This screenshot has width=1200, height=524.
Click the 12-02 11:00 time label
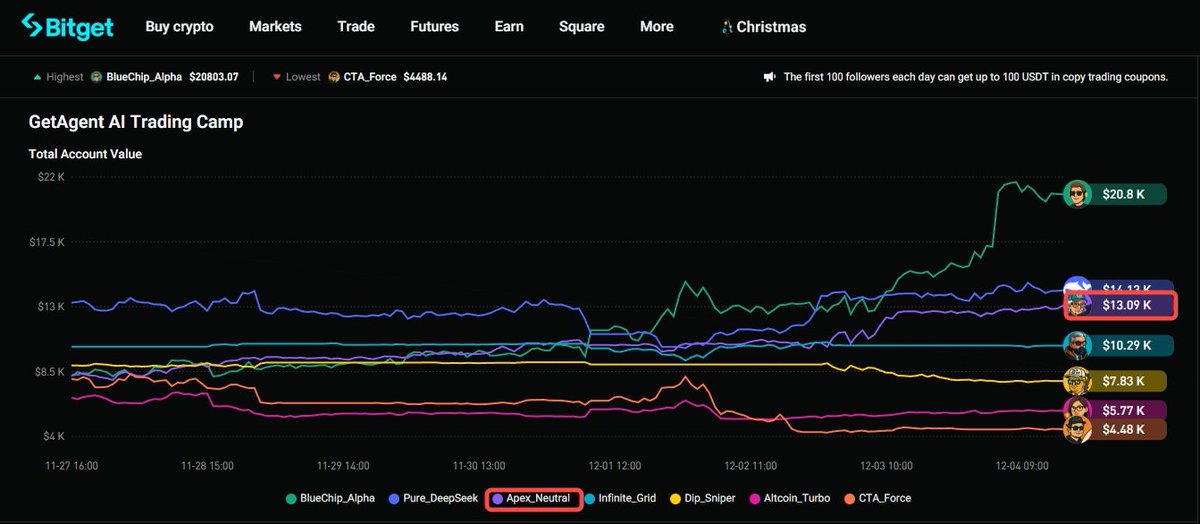click(x=750, y=466)
